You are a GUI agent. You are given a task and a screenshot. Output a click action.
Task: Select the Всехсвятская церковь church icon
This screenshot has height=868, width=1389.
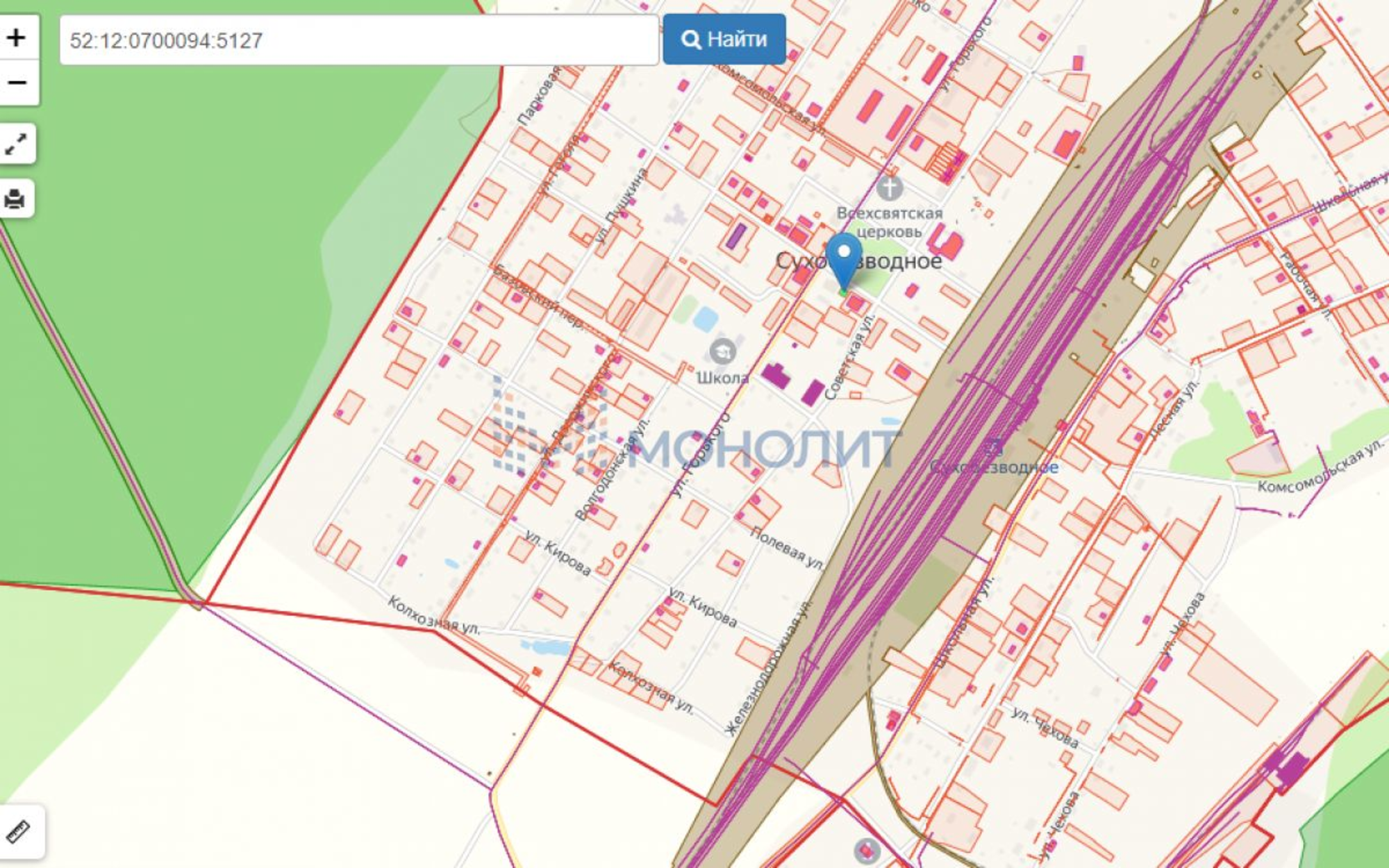click(x=890, y=187)
